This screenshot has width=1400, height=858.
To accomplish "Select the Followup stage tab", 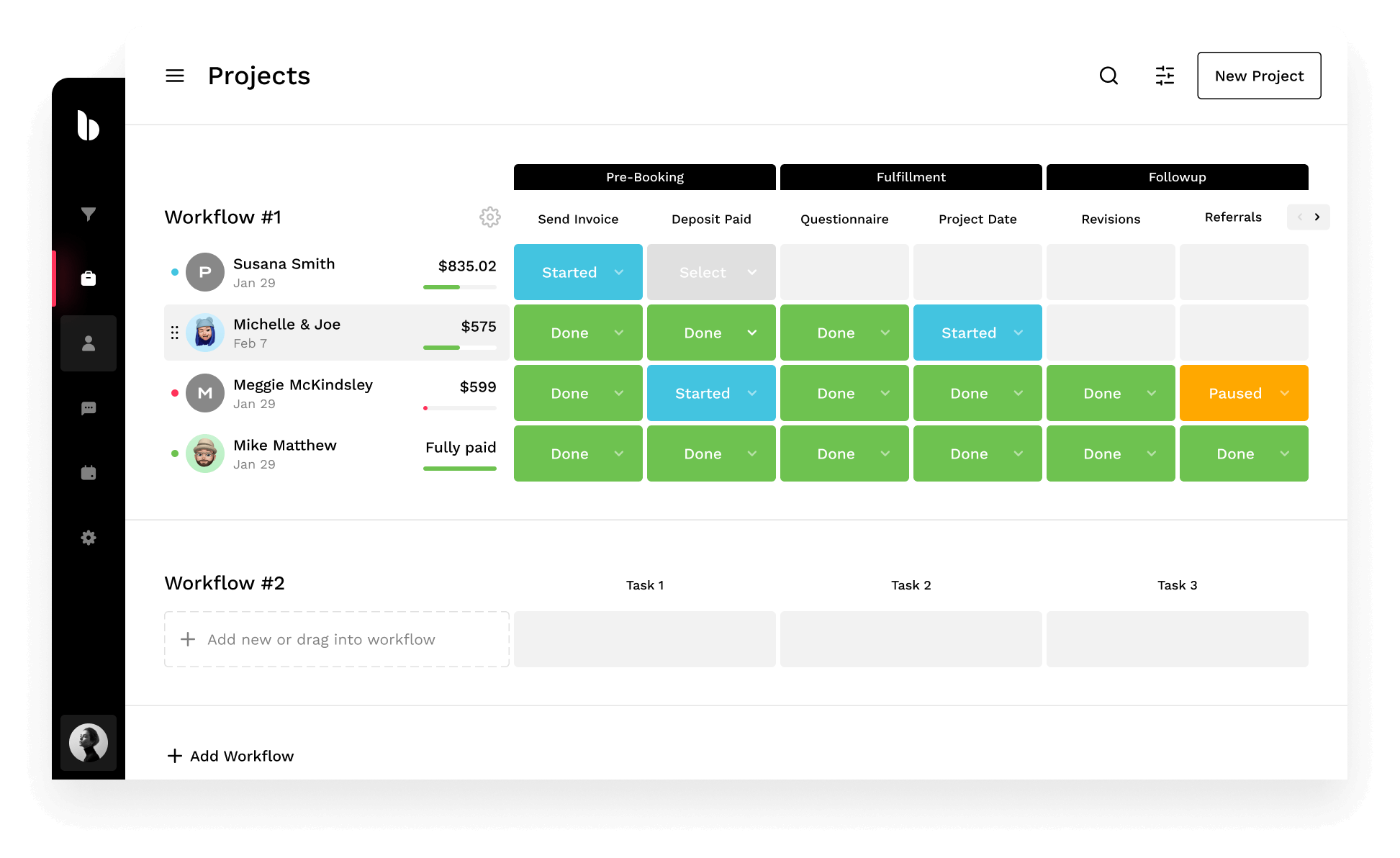I will coord(1177,177).
